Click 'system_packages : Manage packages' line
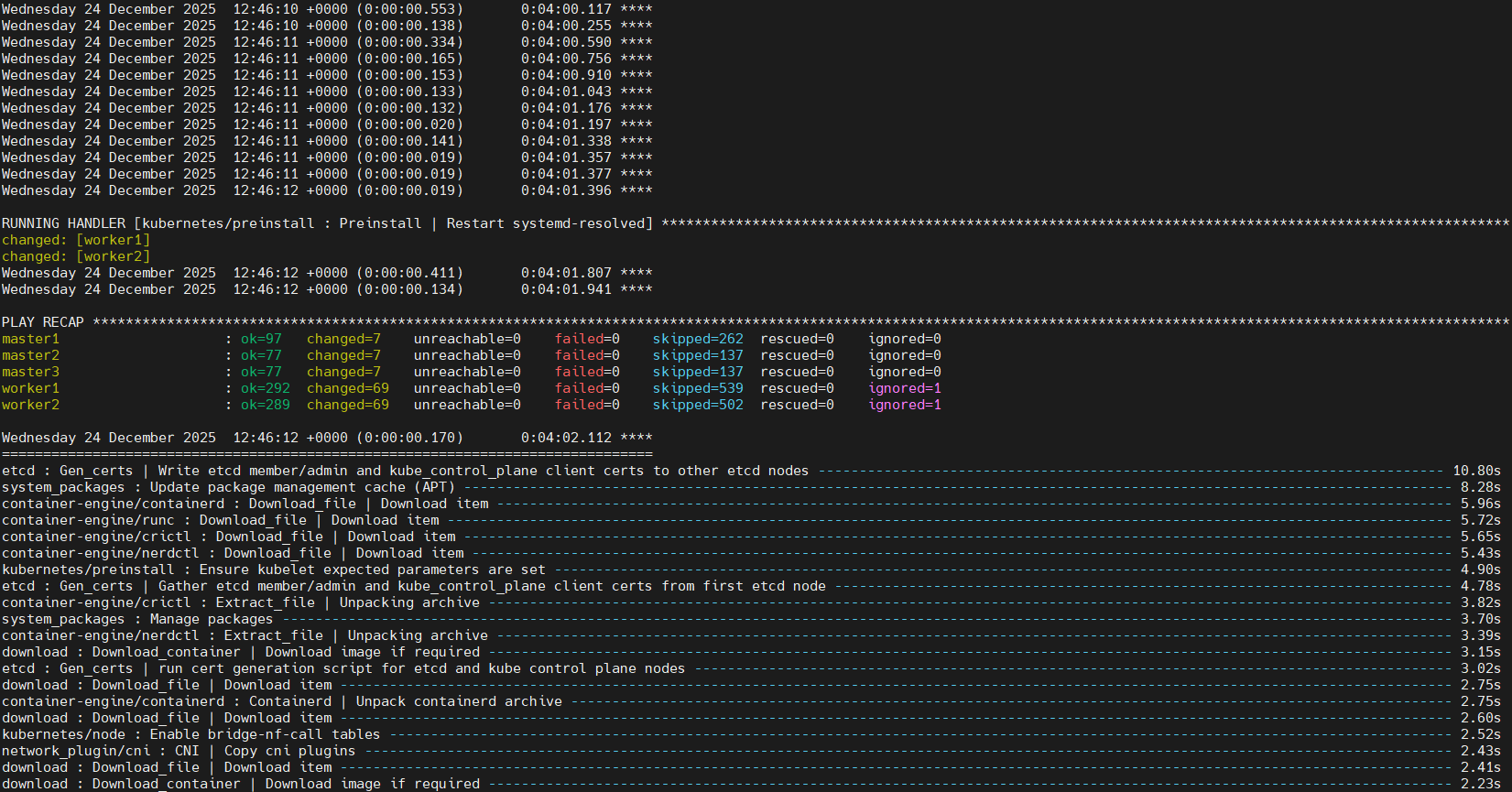Screen dimensions: 1512x792 (x=751, y=619)
